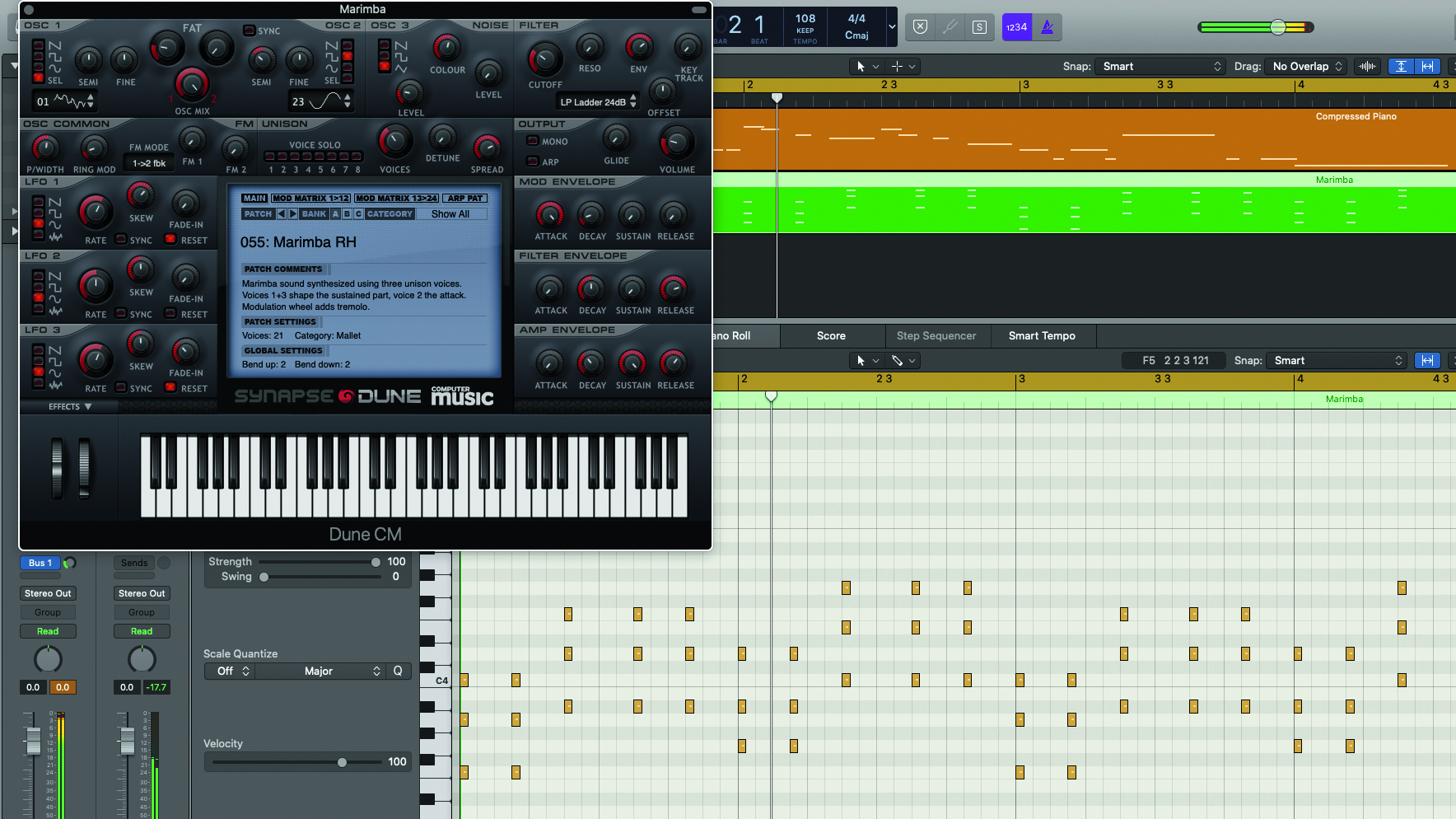Enable oscillator SYNC LED

click(x=249, y=30)
